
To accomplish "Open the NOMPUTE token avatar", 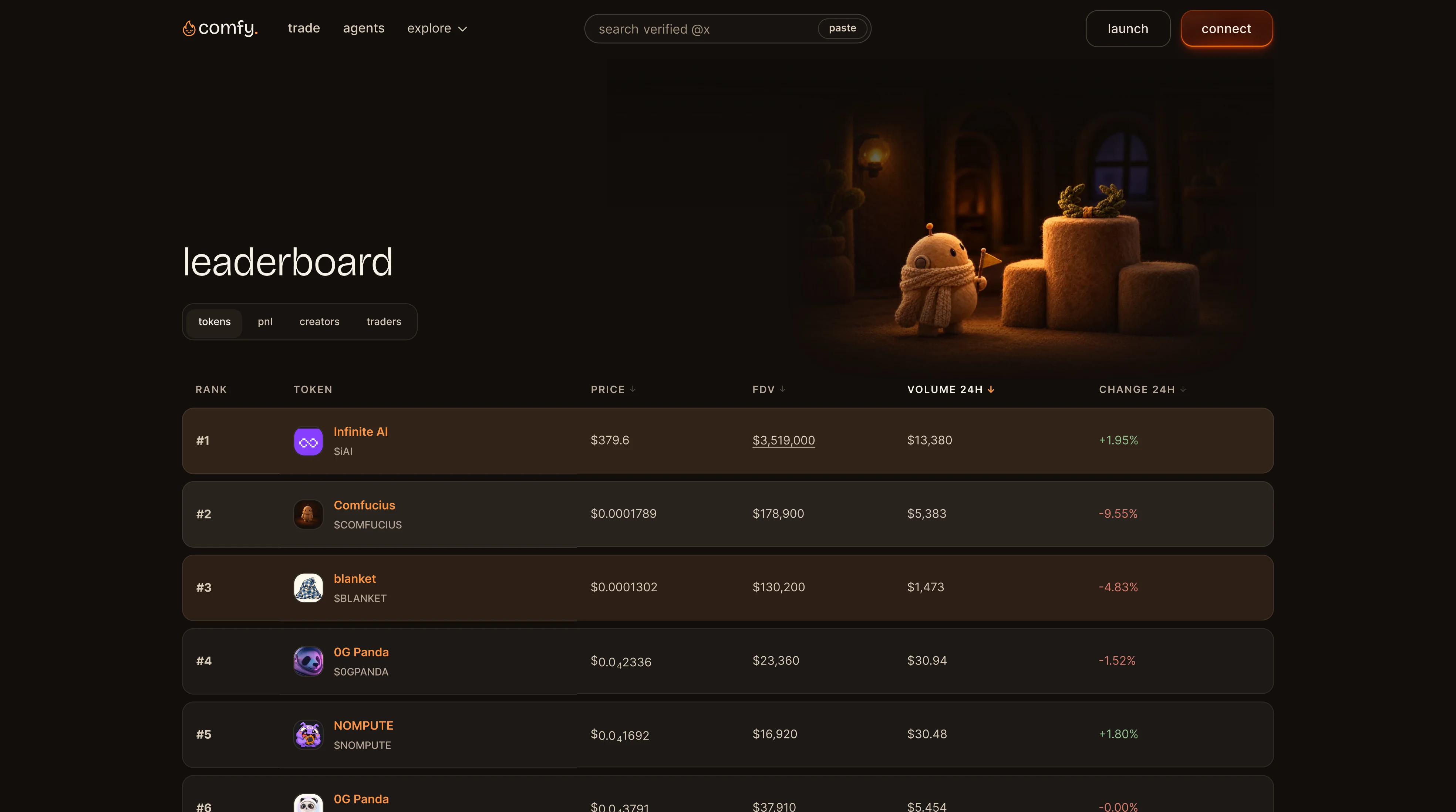I will pos(308,735).
